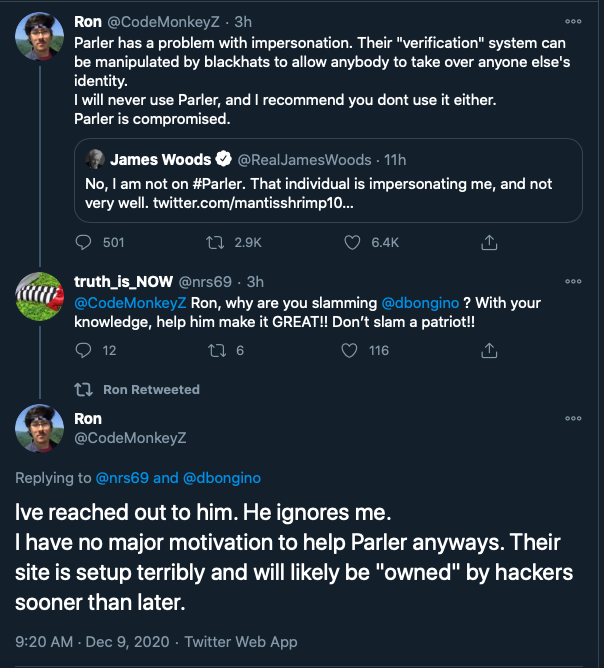
Task: Open more options on Ron's reply tweet
Action: point(573,418)
